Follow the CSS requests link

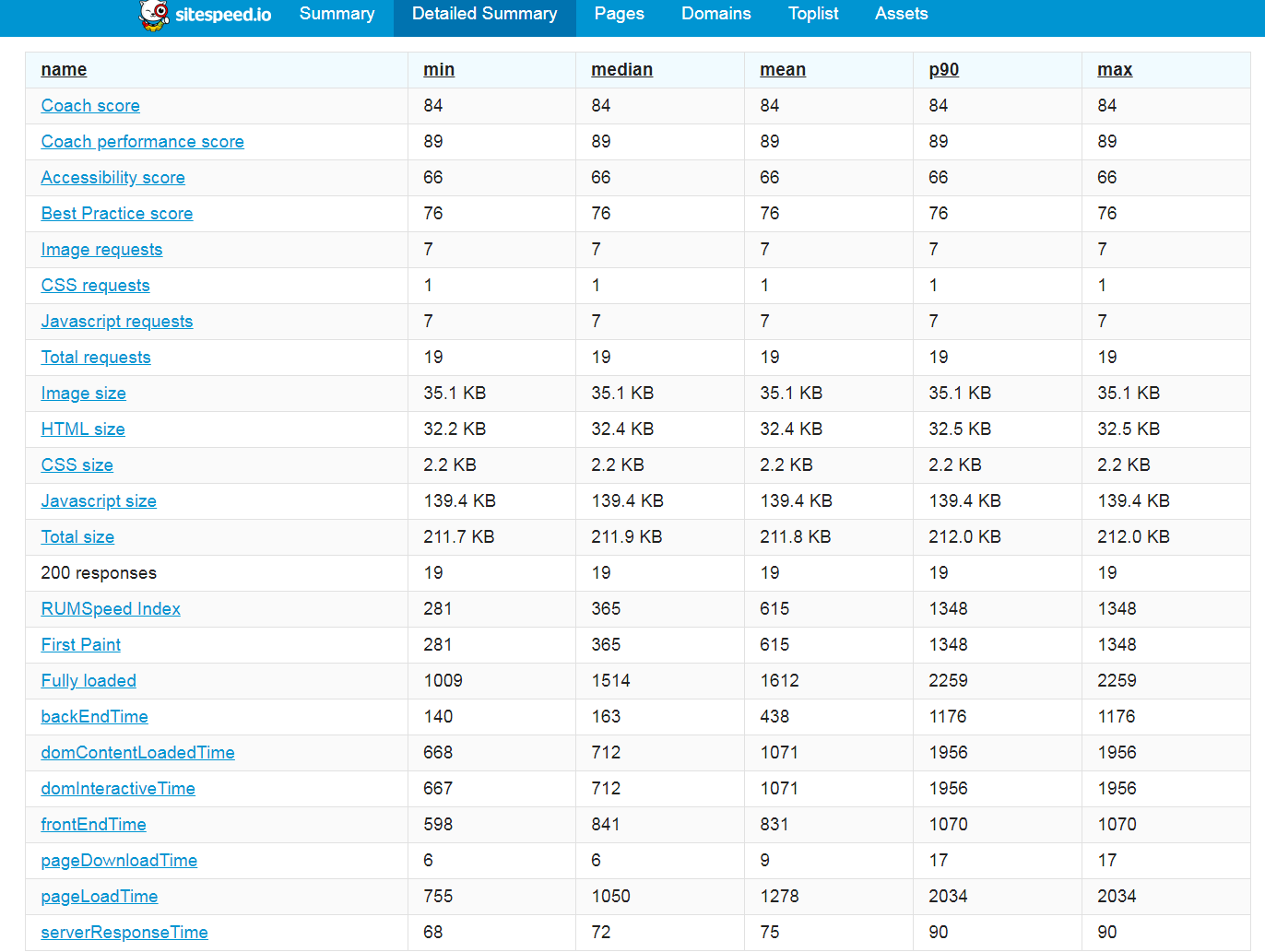pyautogui.click(x=95, y=286)
